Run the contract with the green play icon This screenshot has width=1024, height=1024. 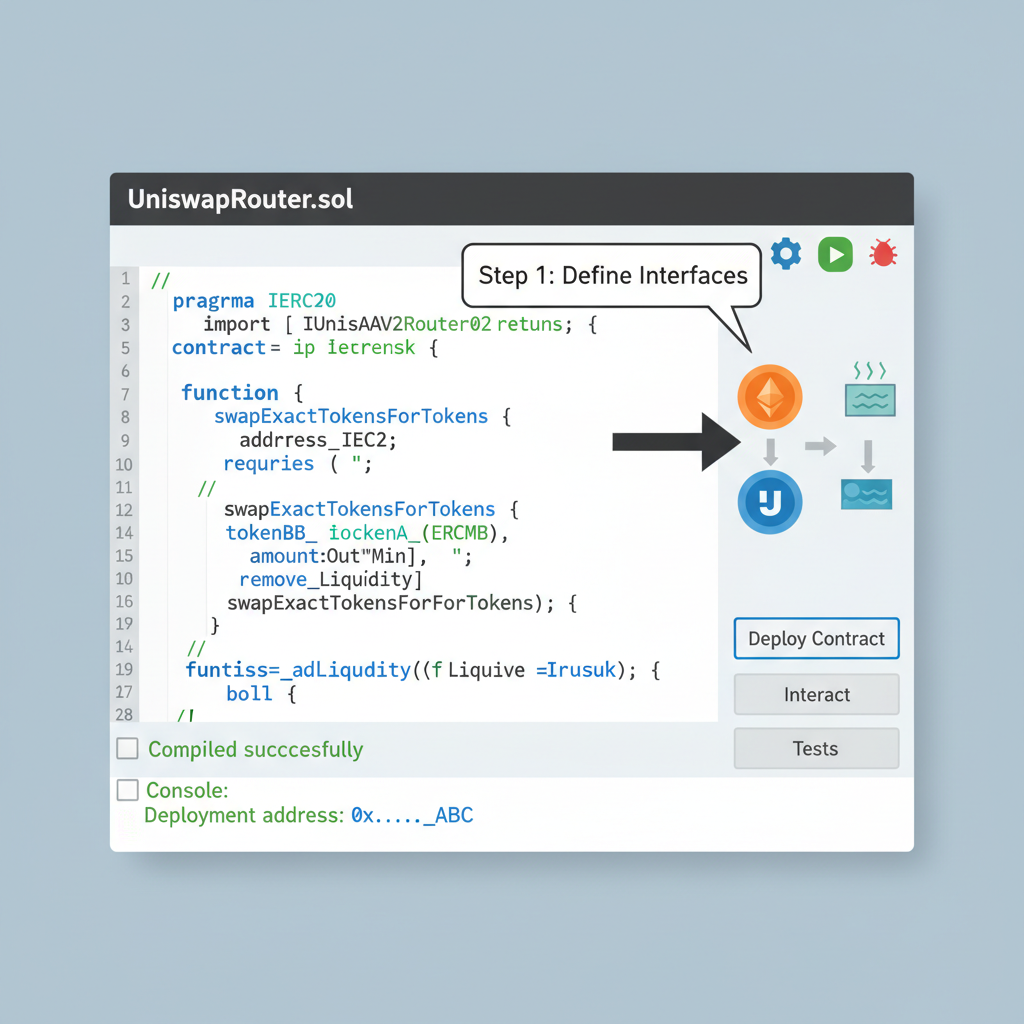coord(835,253)
